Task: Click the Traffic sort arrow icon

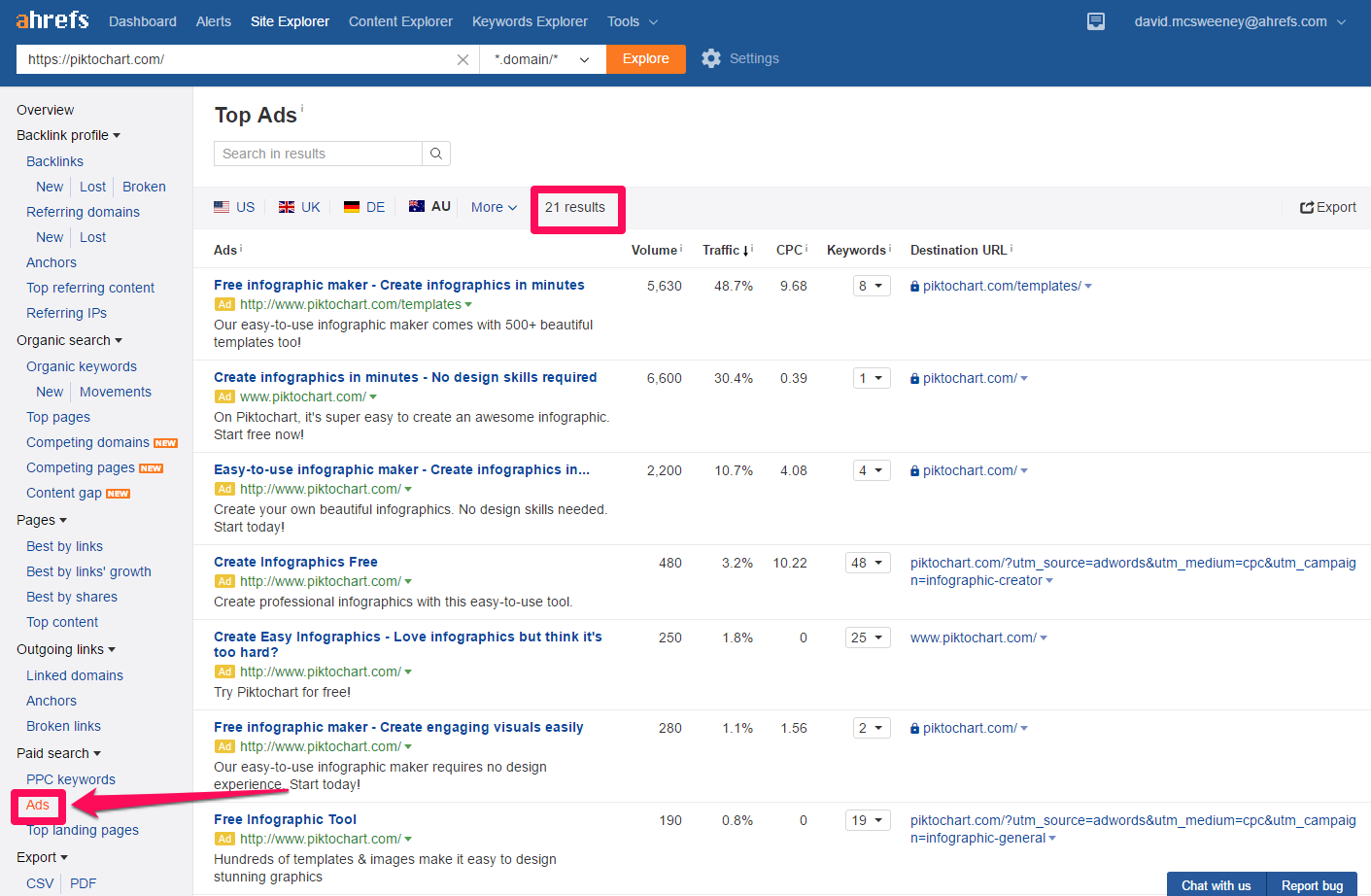Action: click(746, 251)
